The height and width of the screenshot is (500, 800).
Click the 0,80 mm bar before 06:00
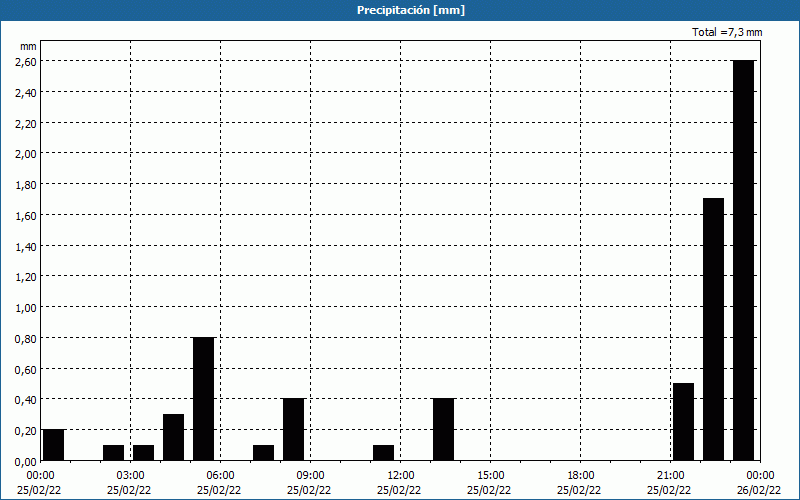(204, 399)
